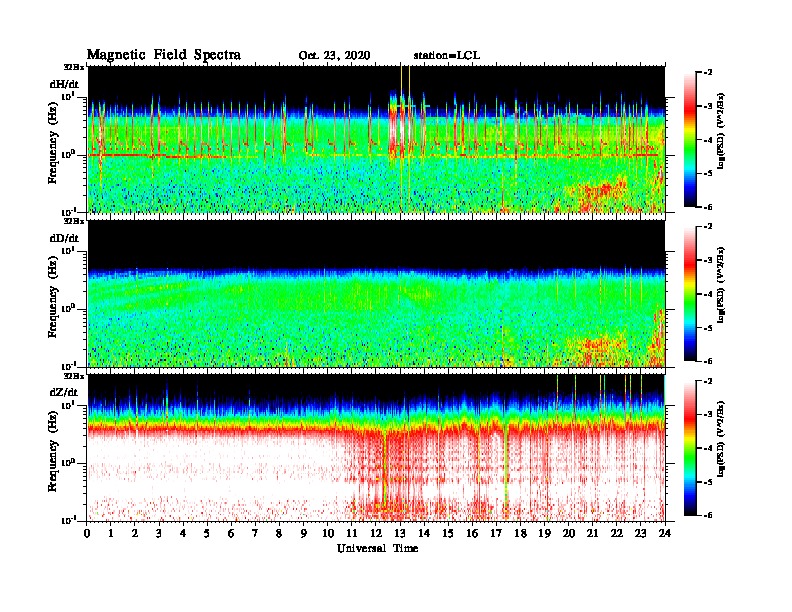
Task: Click the color scale bar beside the dD/dt panel
Action: click(690, 294)
